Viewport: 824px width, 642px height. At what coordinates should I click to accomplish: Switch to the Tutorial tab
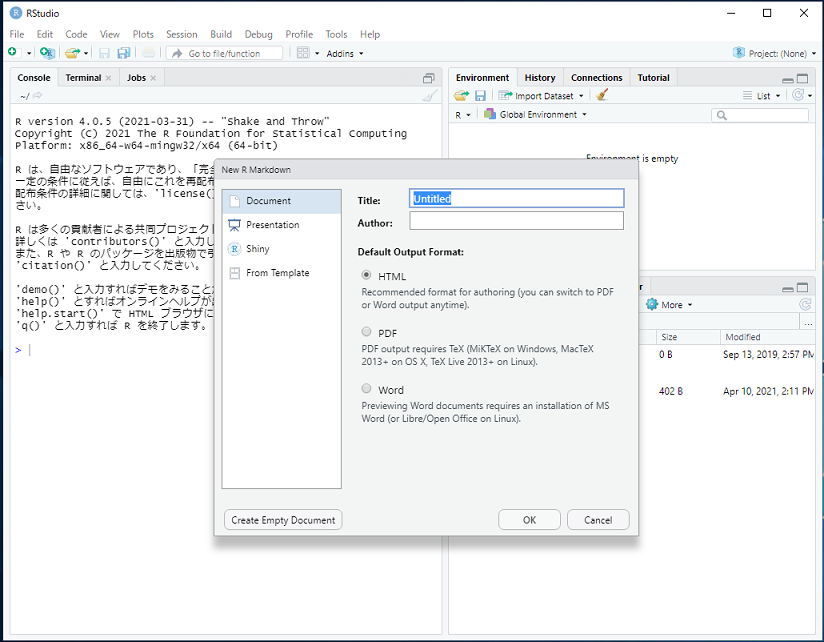(653, 78)
